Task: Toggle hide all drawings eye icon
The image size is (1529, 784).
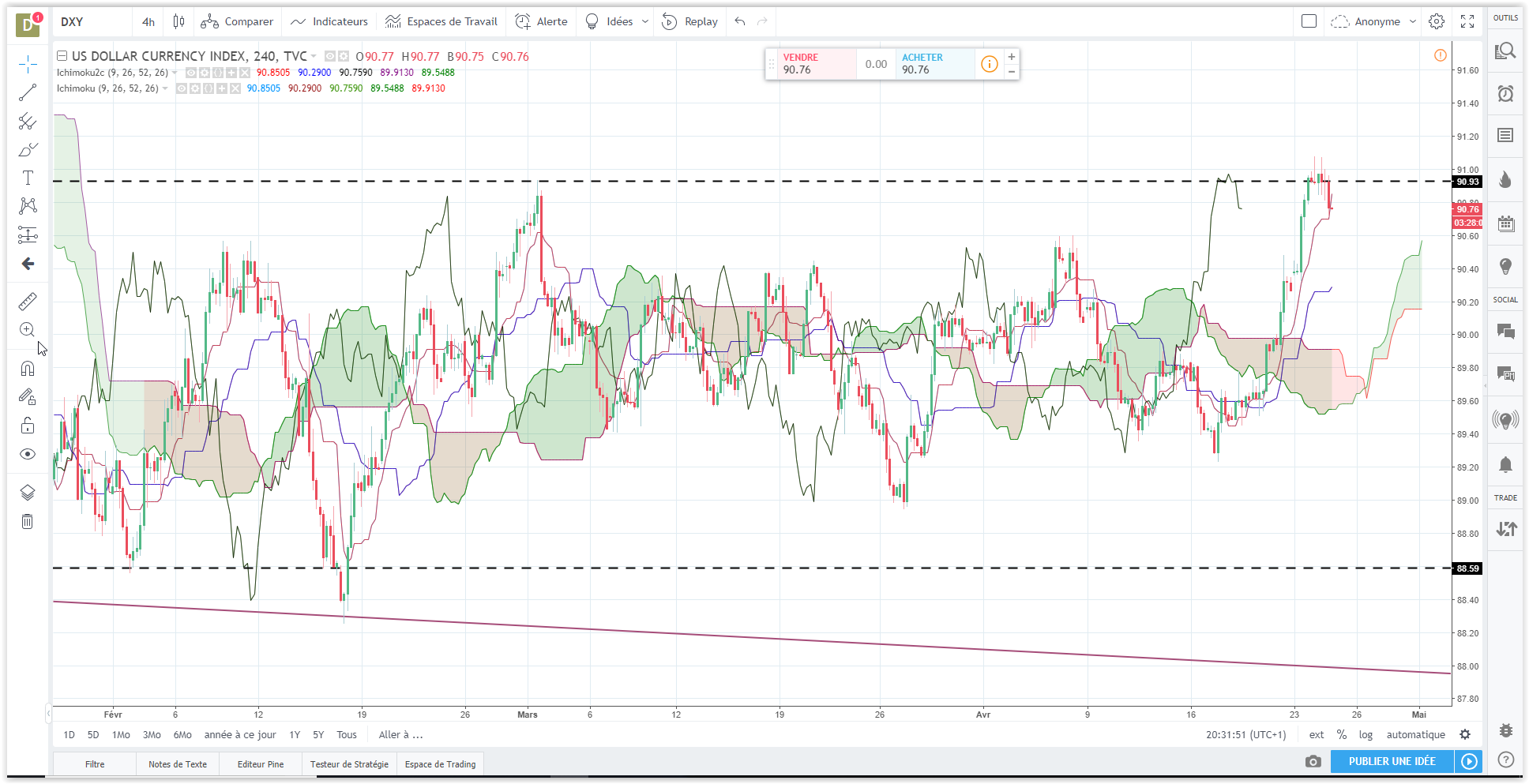Action: [x=28, y=454]
